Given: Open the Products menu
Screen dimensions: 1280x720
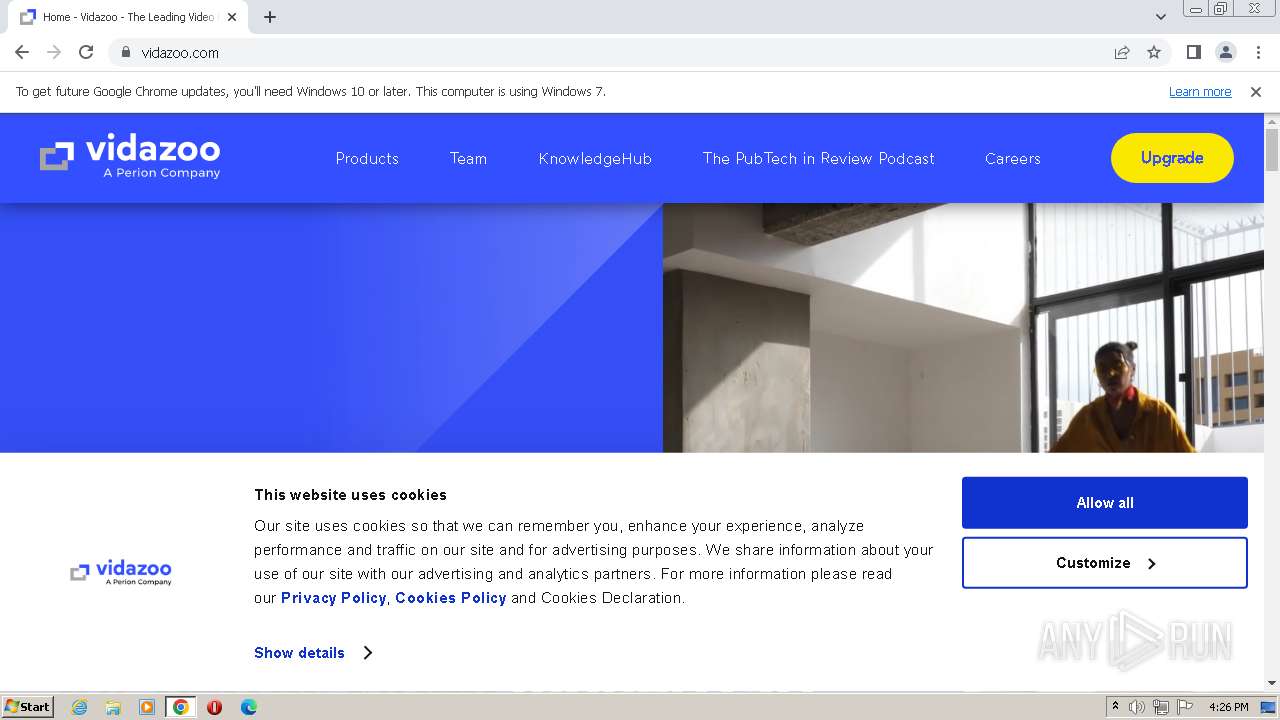Looking at the screenshot, I should (367, 158).
